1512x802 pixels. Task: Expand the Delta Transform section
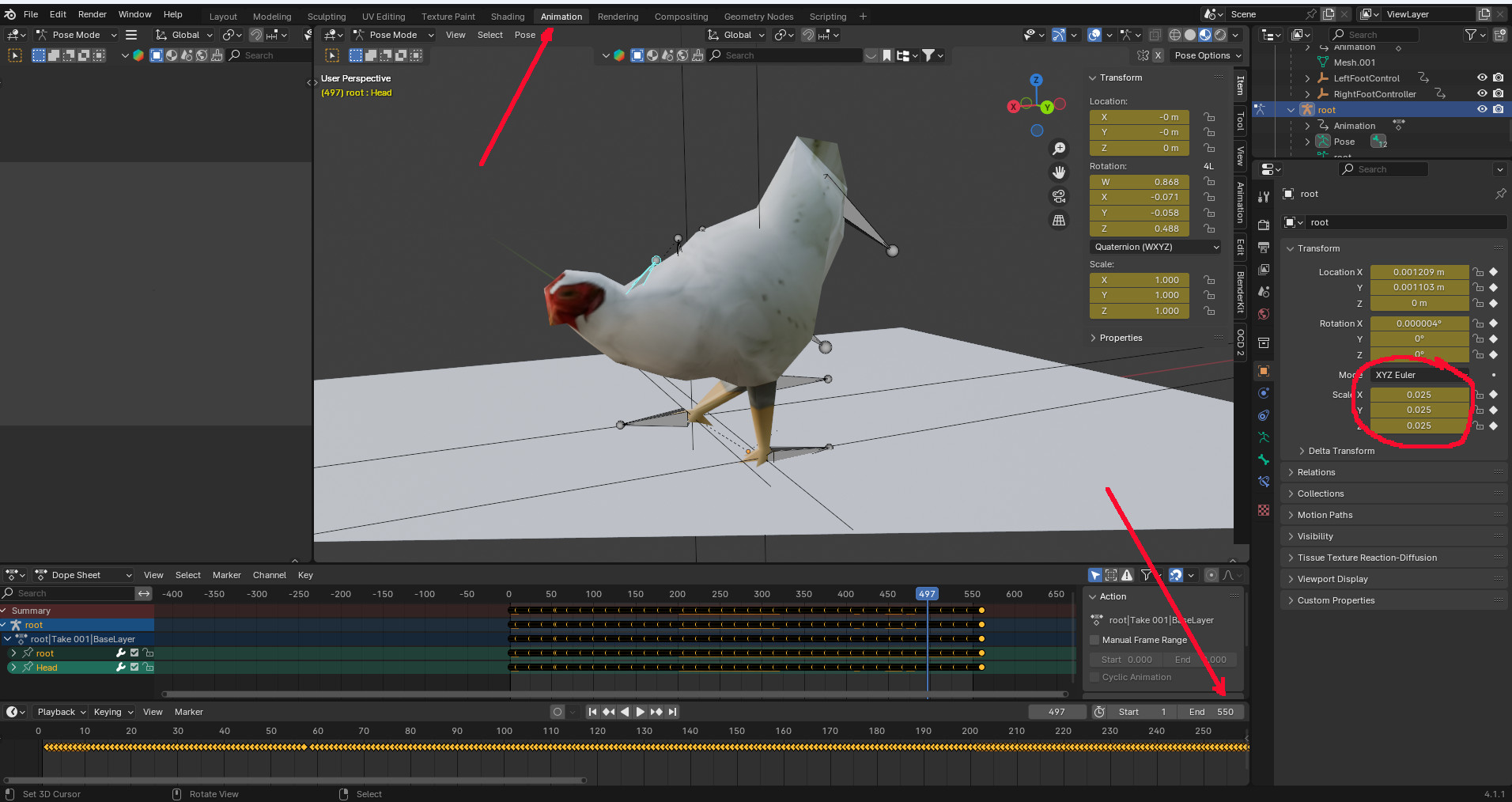[1340, 451]
